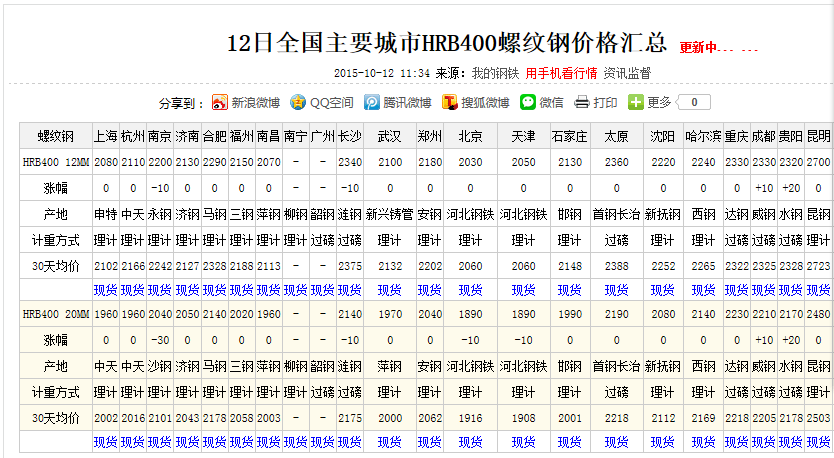This screenshot has height=458, width=834.
Task: Click the QQ空间 star icon
Action: (x=298, y=102)
